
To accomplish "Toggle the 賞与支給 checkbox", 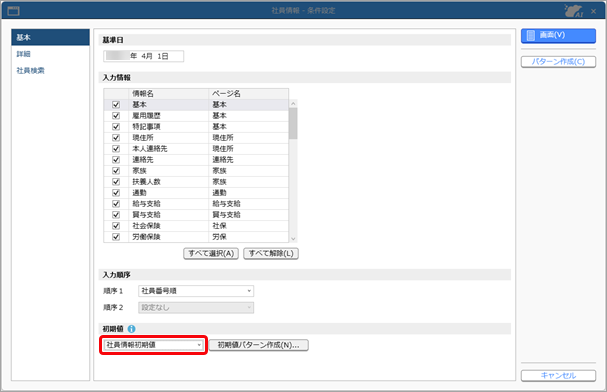I will 116,215.
